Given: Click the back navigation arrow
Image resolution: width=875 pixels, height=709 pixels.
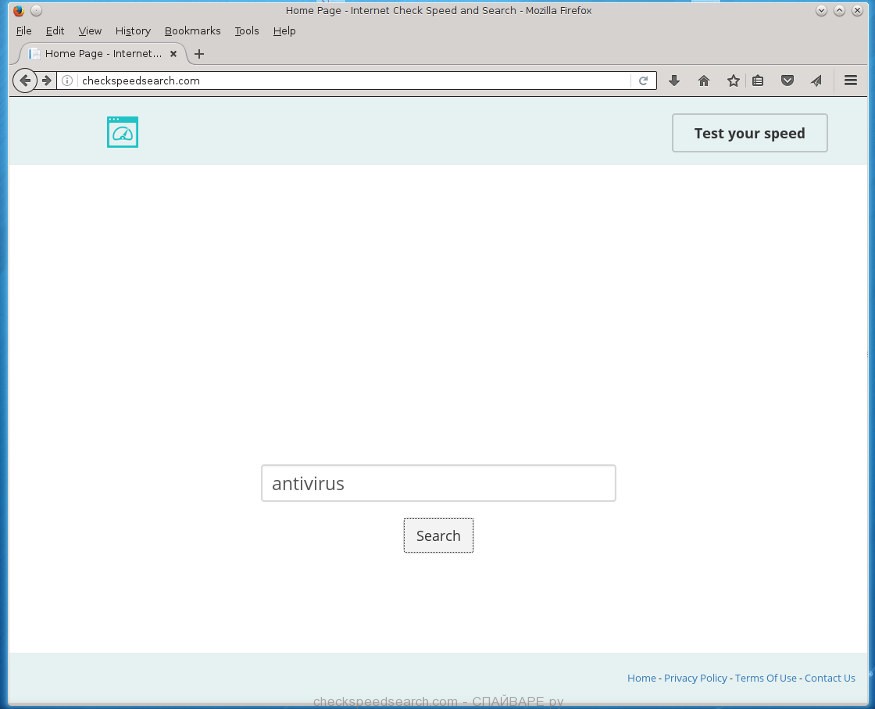Looking at the screenshot, I should pyautogui.click(x=25, y=81).
